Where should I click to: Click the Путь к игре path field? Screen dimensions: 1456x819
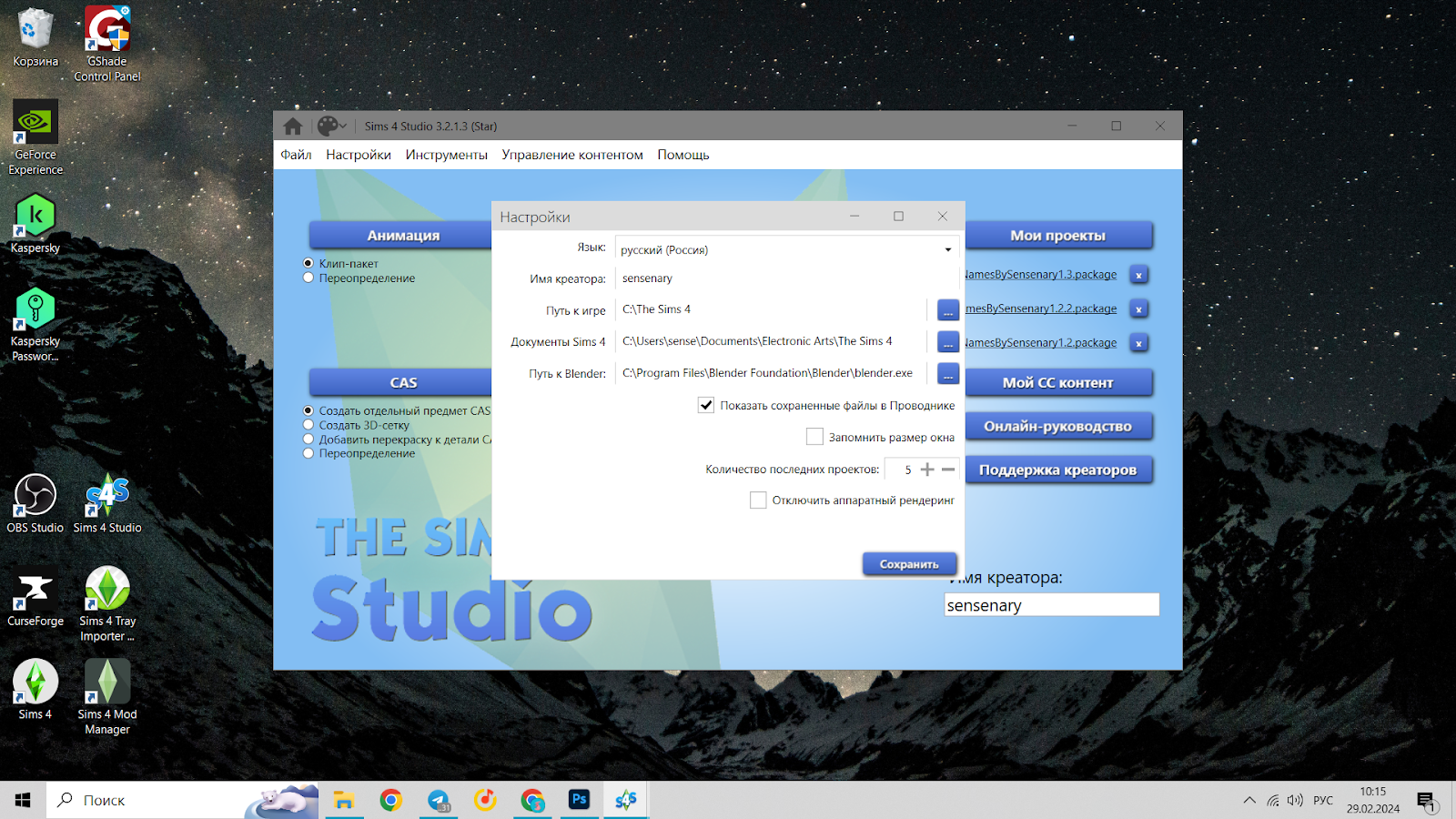click(771, 309)
